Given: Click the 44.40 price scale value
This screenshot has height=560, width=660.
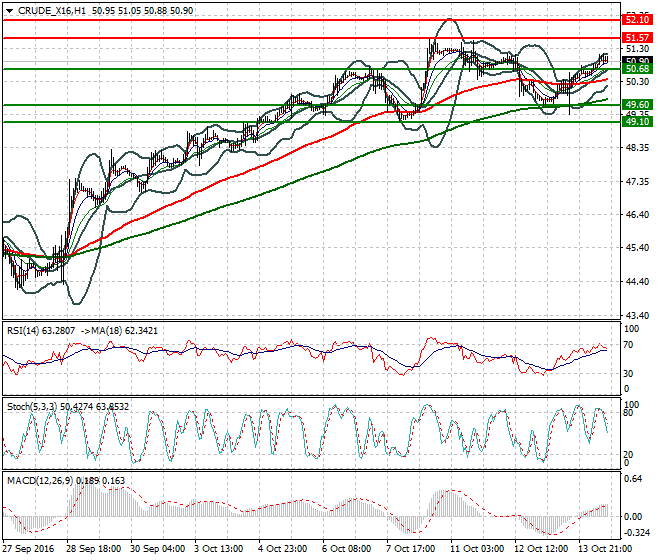Looking at the screenshot, I should tap(637, 281).
